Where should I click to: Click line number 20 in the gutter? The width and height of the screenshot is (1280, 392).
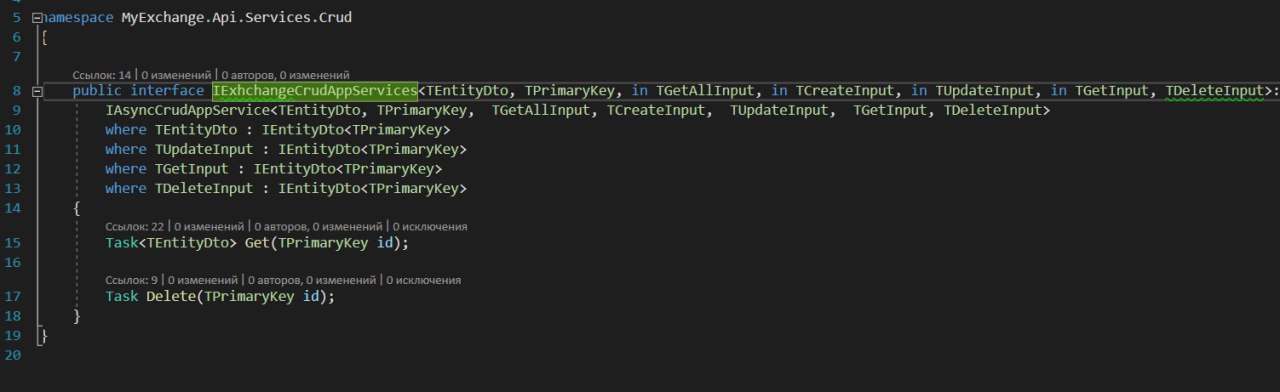pyautogui.click(x=13, y=355)
